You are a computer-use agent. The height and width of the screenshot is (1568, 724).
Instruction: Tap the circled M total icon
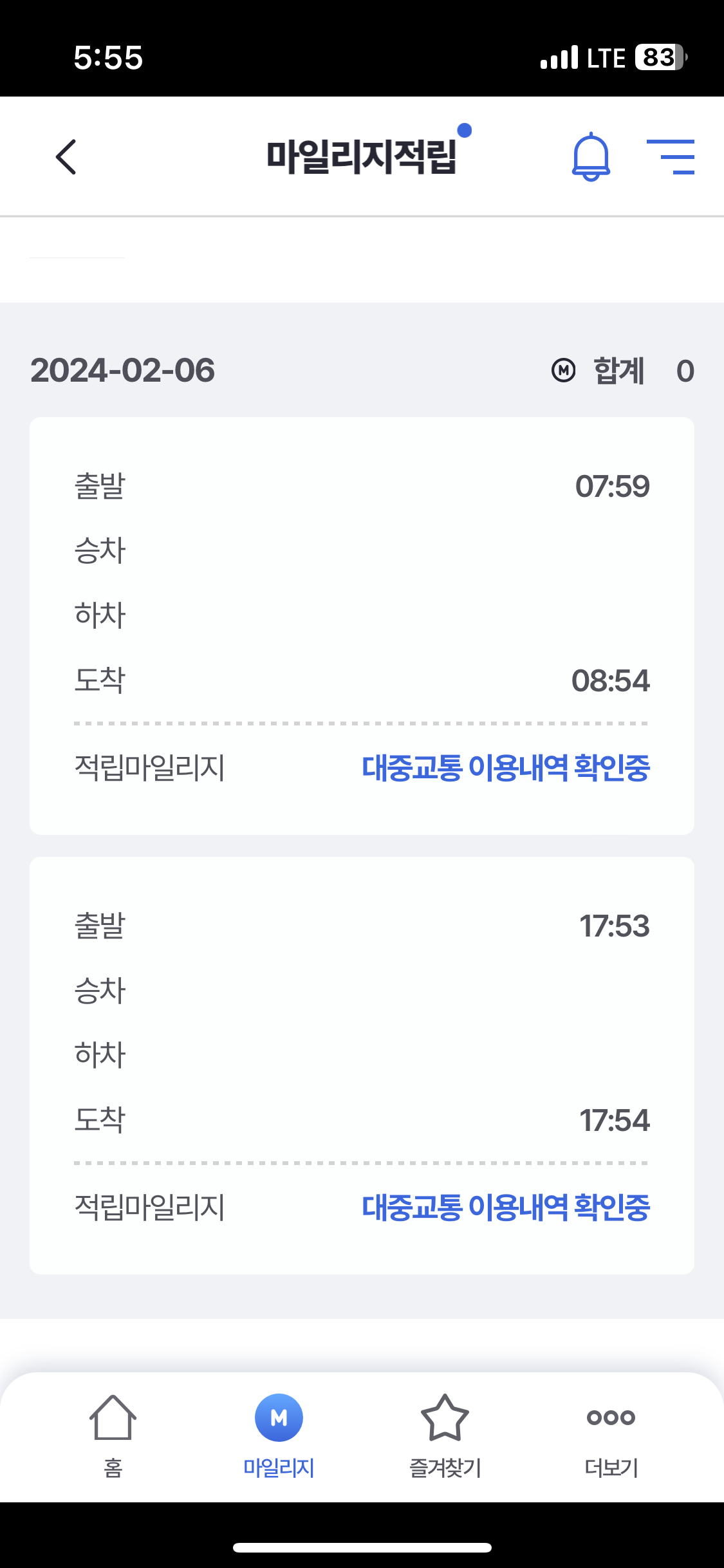(564, 371)
